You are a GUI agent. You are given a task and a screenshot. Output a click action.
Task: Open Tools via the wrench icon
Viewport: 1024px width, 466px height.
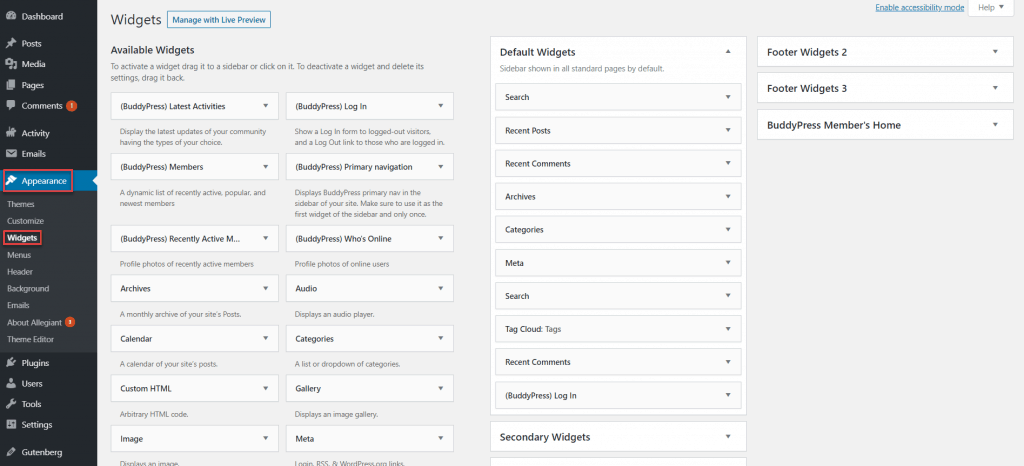point(11,404)
